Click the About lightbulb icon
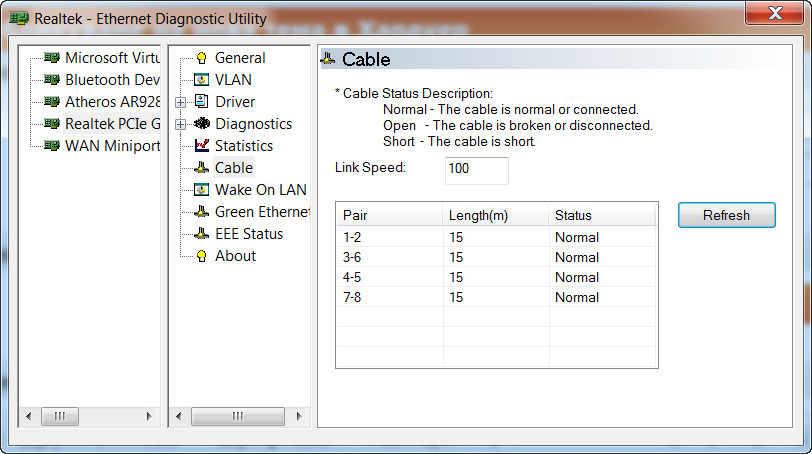 [x=201, y=256]
